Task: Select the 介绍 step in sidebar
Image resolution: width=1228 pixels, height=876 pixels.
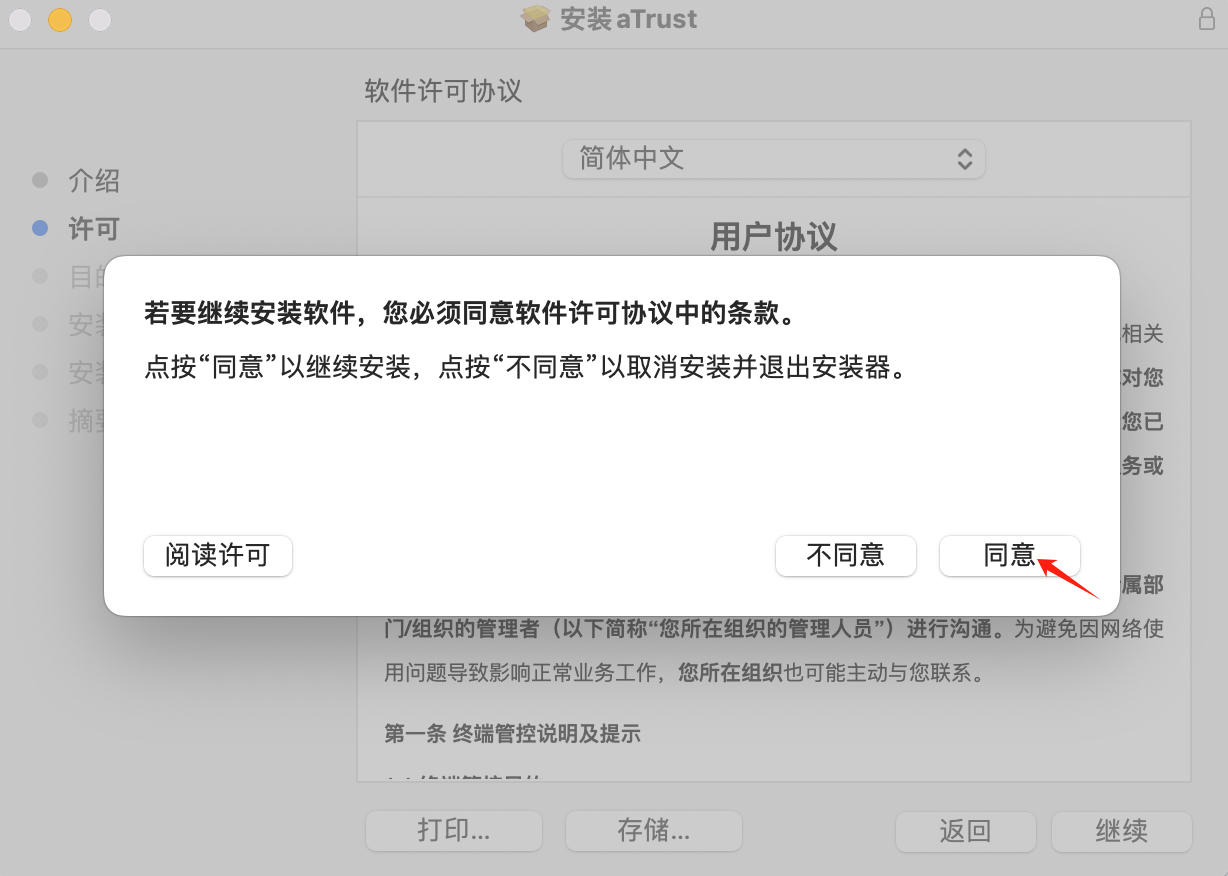Action: point(94,181)
